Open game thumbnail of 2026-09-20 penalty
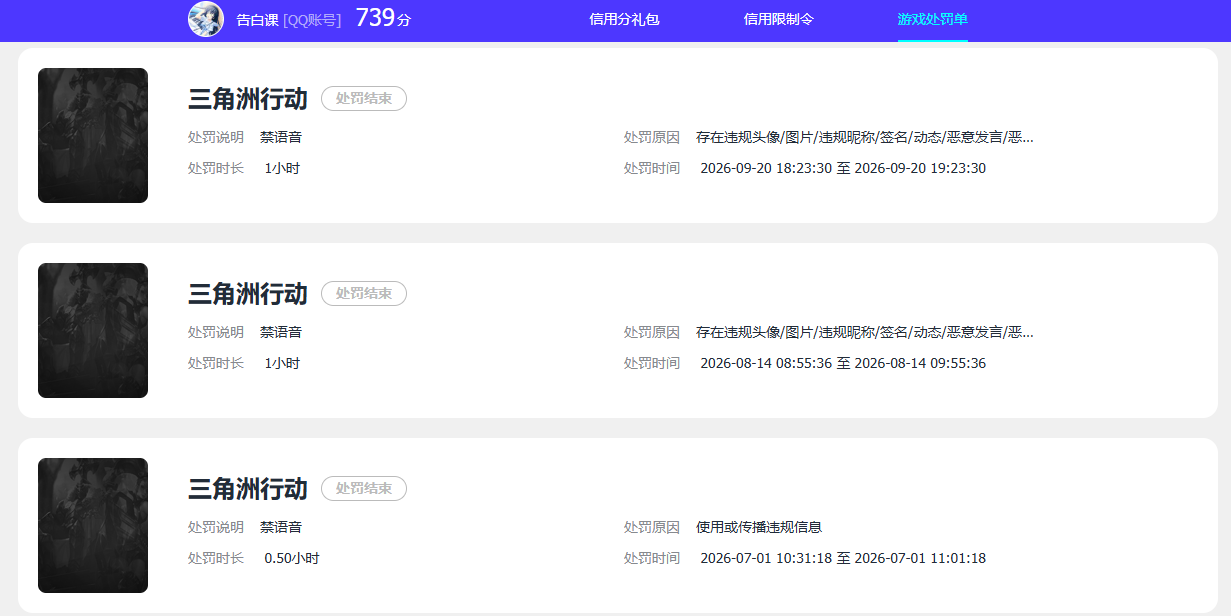Screen dimensions: 1231x616 coord(93,135)
